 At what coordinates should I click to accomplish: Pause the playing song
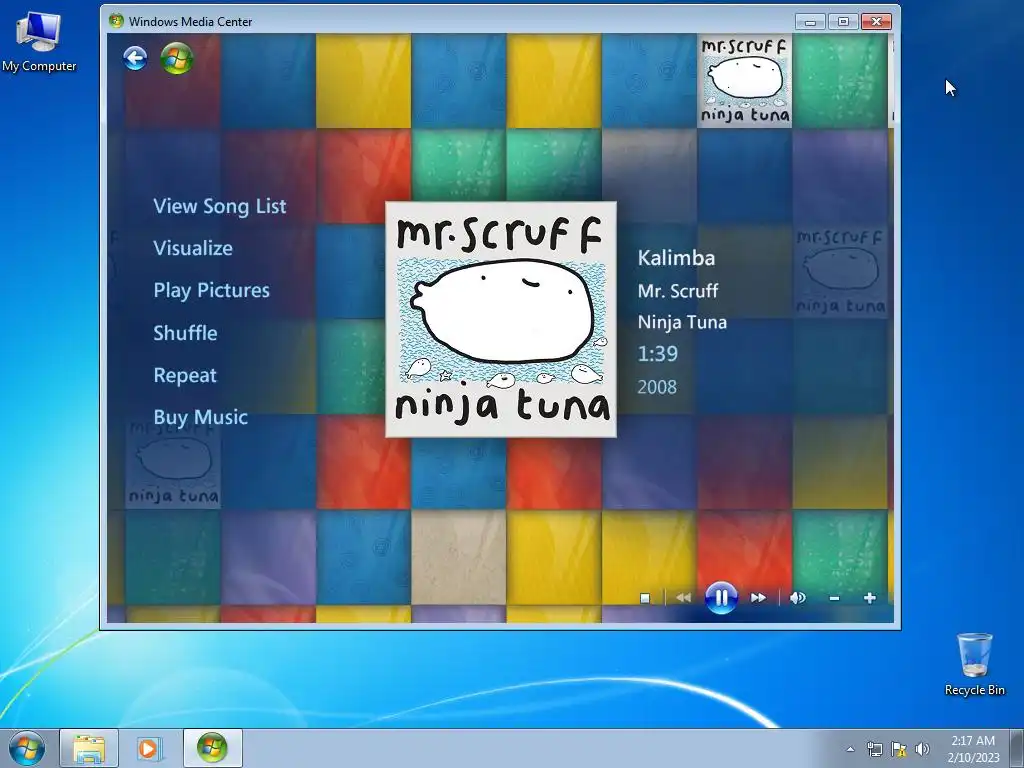(x=721, y=598)
